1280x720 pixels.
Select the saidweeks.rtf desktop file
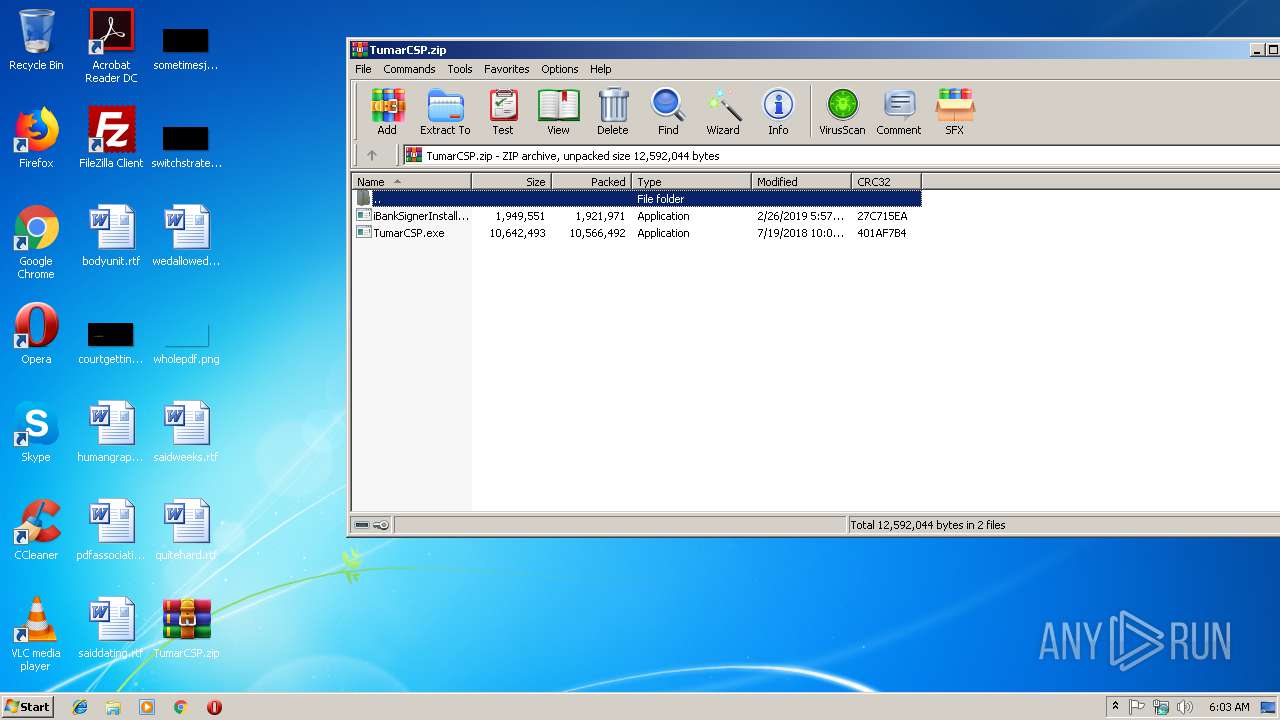tap(186, 432)
